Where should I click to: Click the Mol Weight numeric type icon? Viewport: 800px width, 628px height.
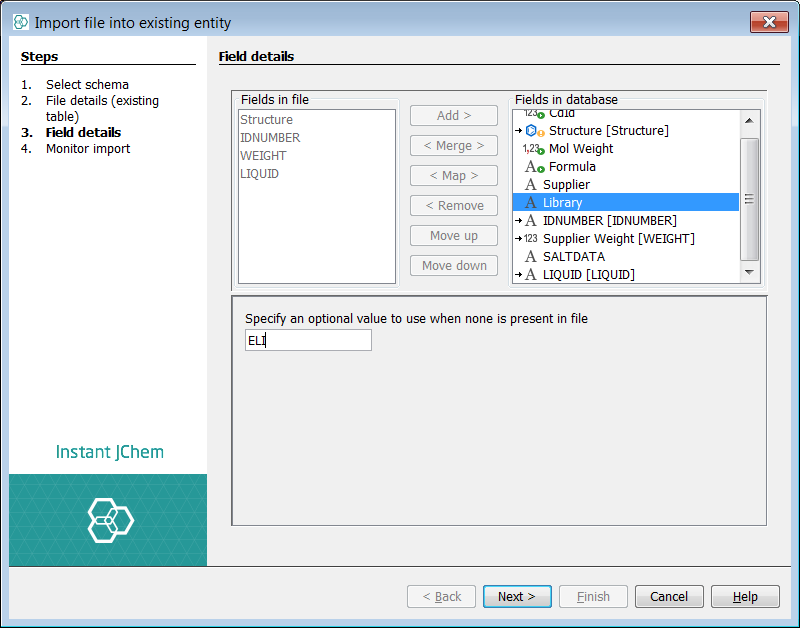click(532, 149)
